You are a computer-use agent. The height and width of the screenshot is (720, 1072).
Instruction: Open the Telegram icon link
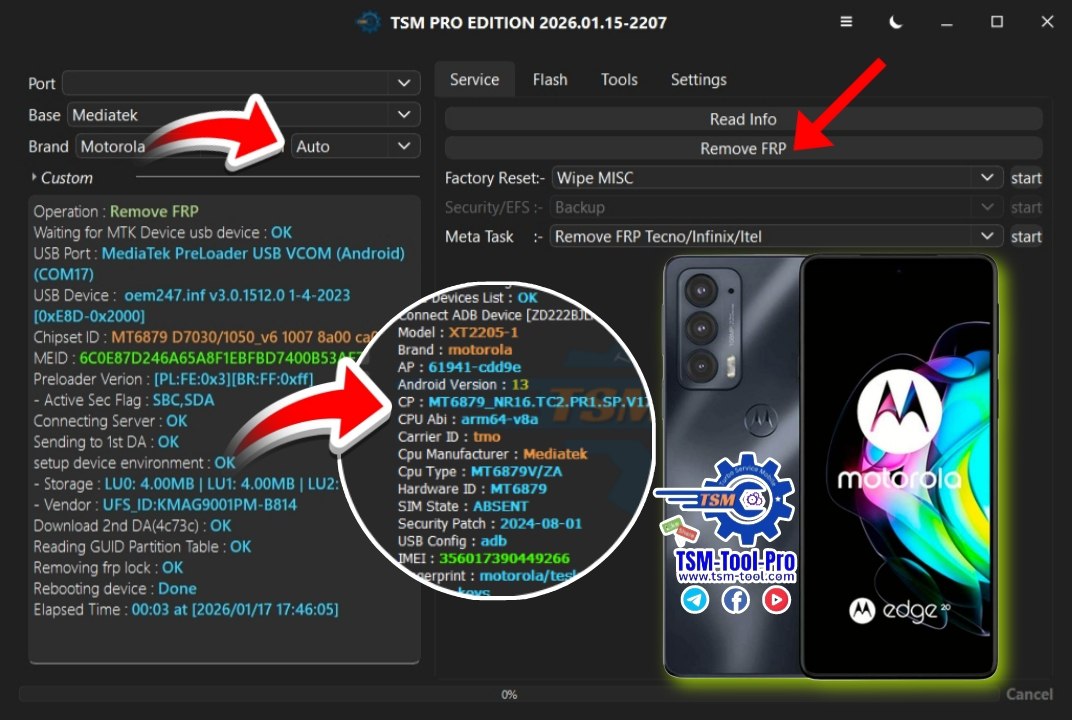tap(695, 600)
